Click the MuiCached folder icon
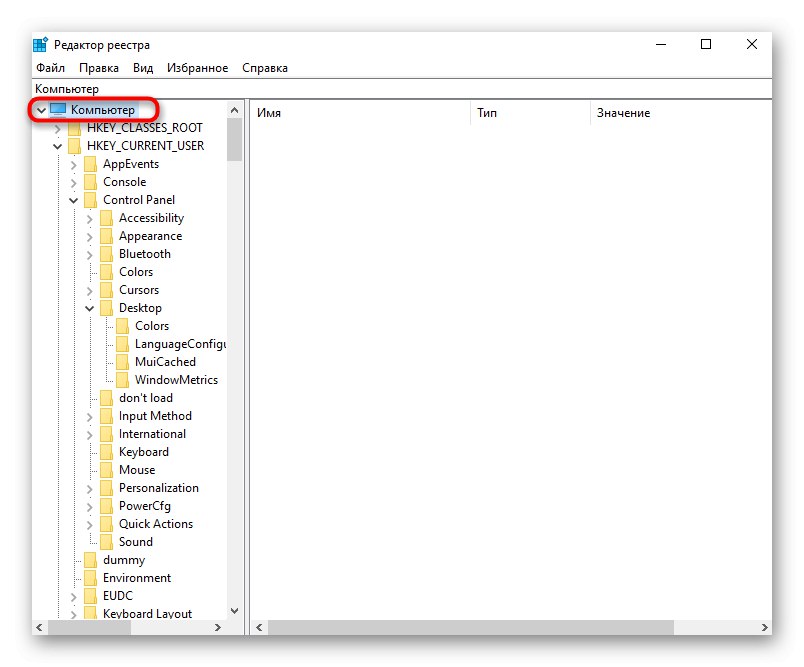This screenshot has height=667, width=804. tap(123, 362)
